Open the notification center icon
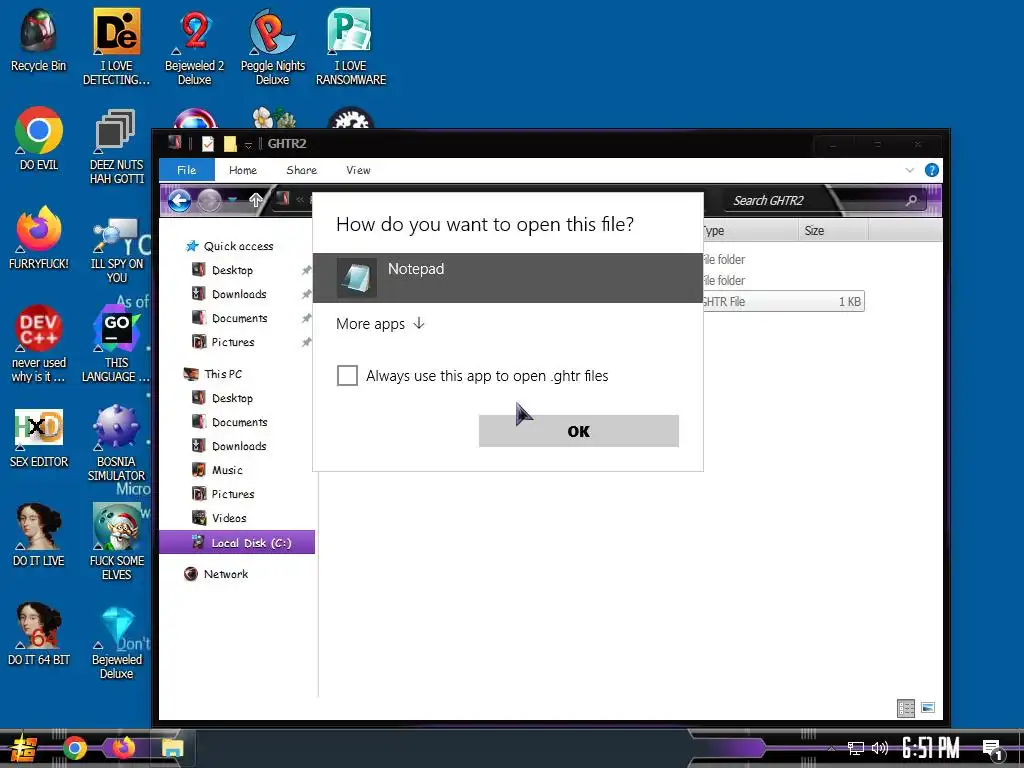This screenshot has height=768, width=1024. tap(993, 750)
